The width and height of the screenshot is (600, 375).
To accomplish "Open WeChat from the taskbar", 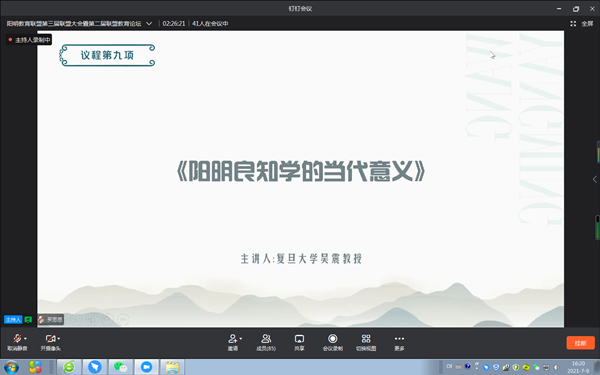I will click(x=121, y=367).
